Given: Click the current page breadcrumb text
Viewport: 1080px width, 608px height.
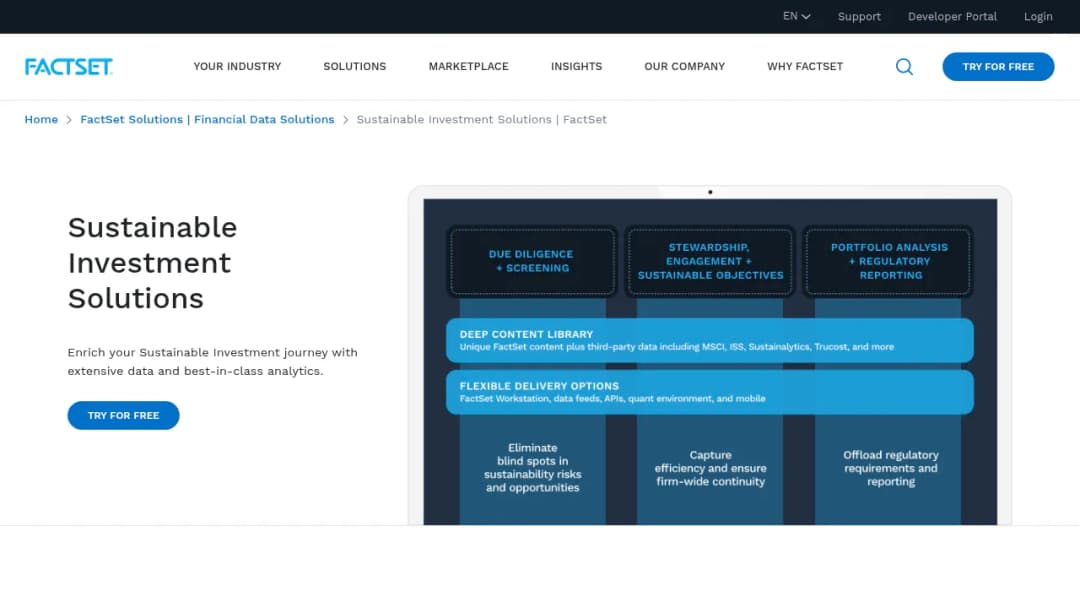Looking at the screenshot, I should 481,119.
